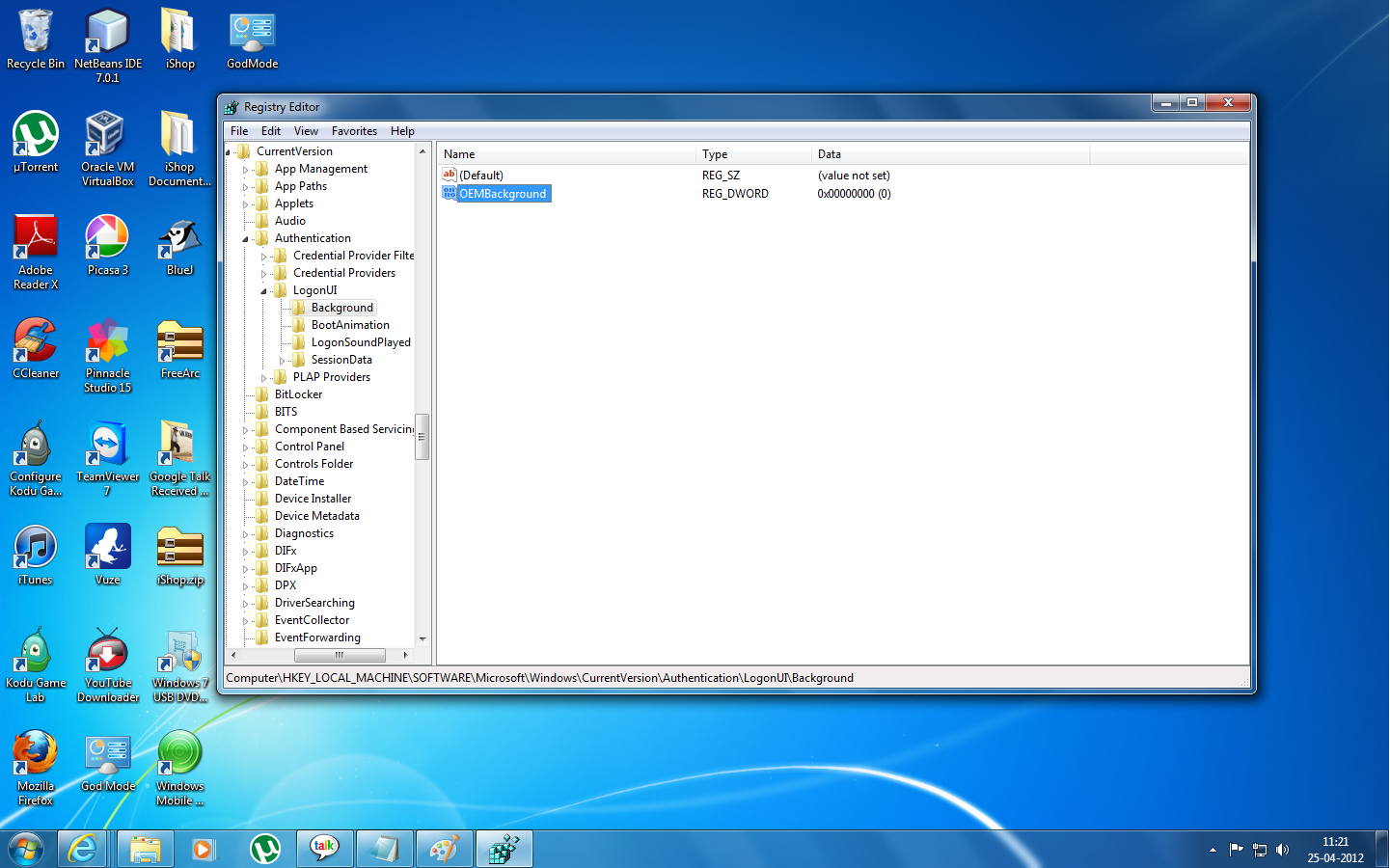Image resolution: width=1390 pixels, height=868 pixels.
Task: Select the OEMBackground value name
Action: (503, 194)
